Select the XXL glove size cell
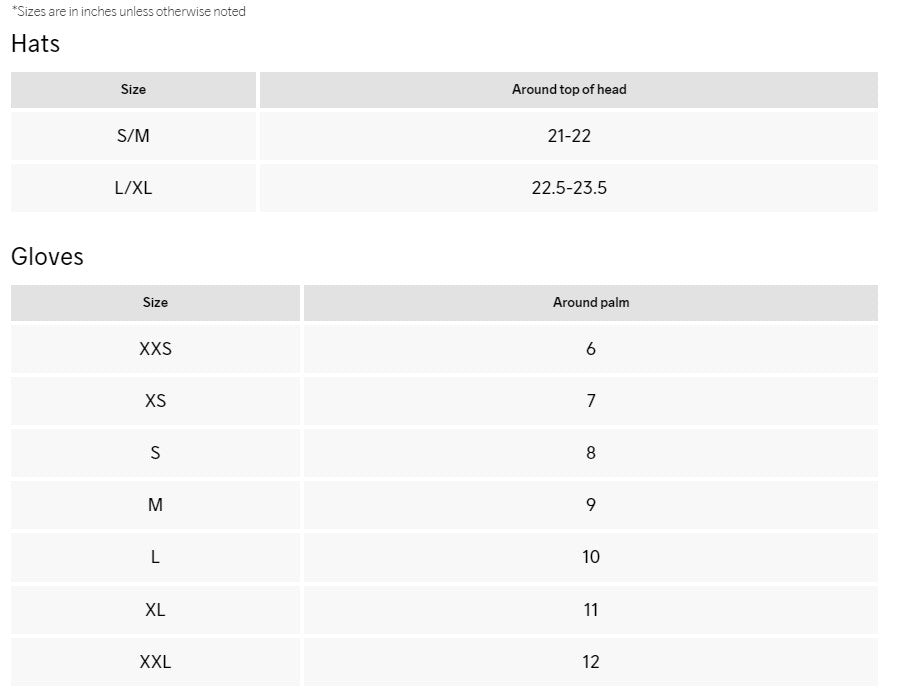This screenshot has height=694, width=902. coord(155,661)
